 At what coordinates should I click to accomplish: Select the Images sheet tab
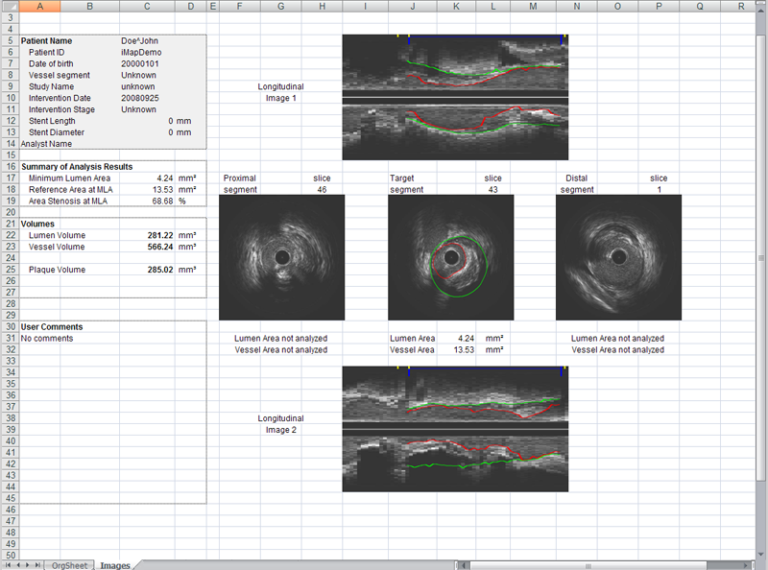[114, 565]
